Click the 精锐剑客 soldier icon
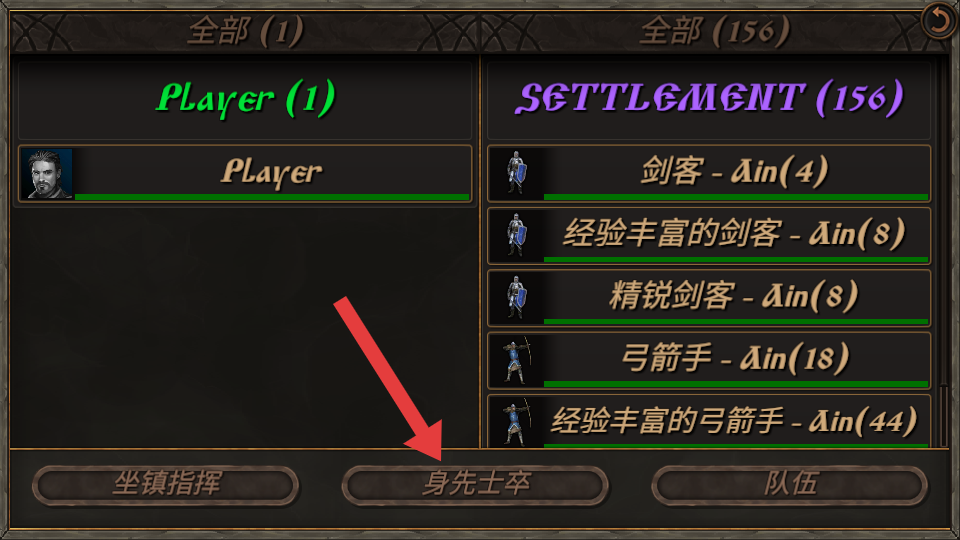This screenshot has width=960, height=540. point(517,298)
